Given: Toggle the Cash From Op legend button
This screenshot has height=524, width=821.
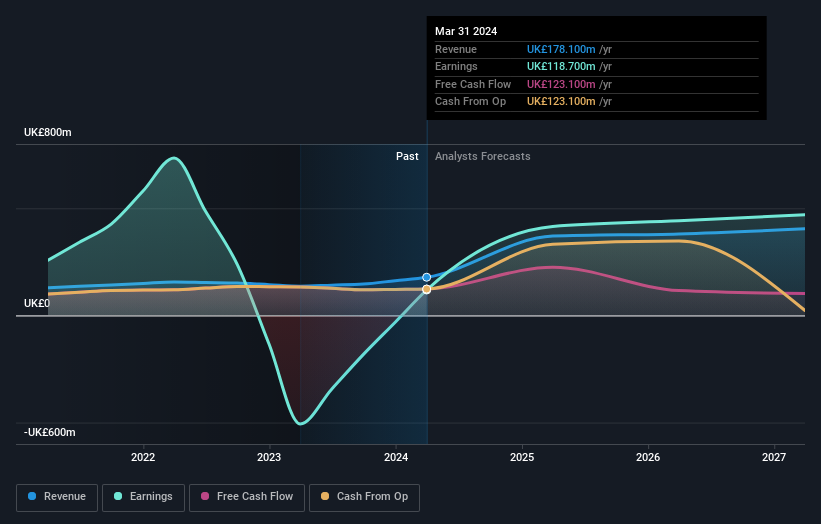Looking at the screenshot, I should pyautogui.click(x=364, y=497).
